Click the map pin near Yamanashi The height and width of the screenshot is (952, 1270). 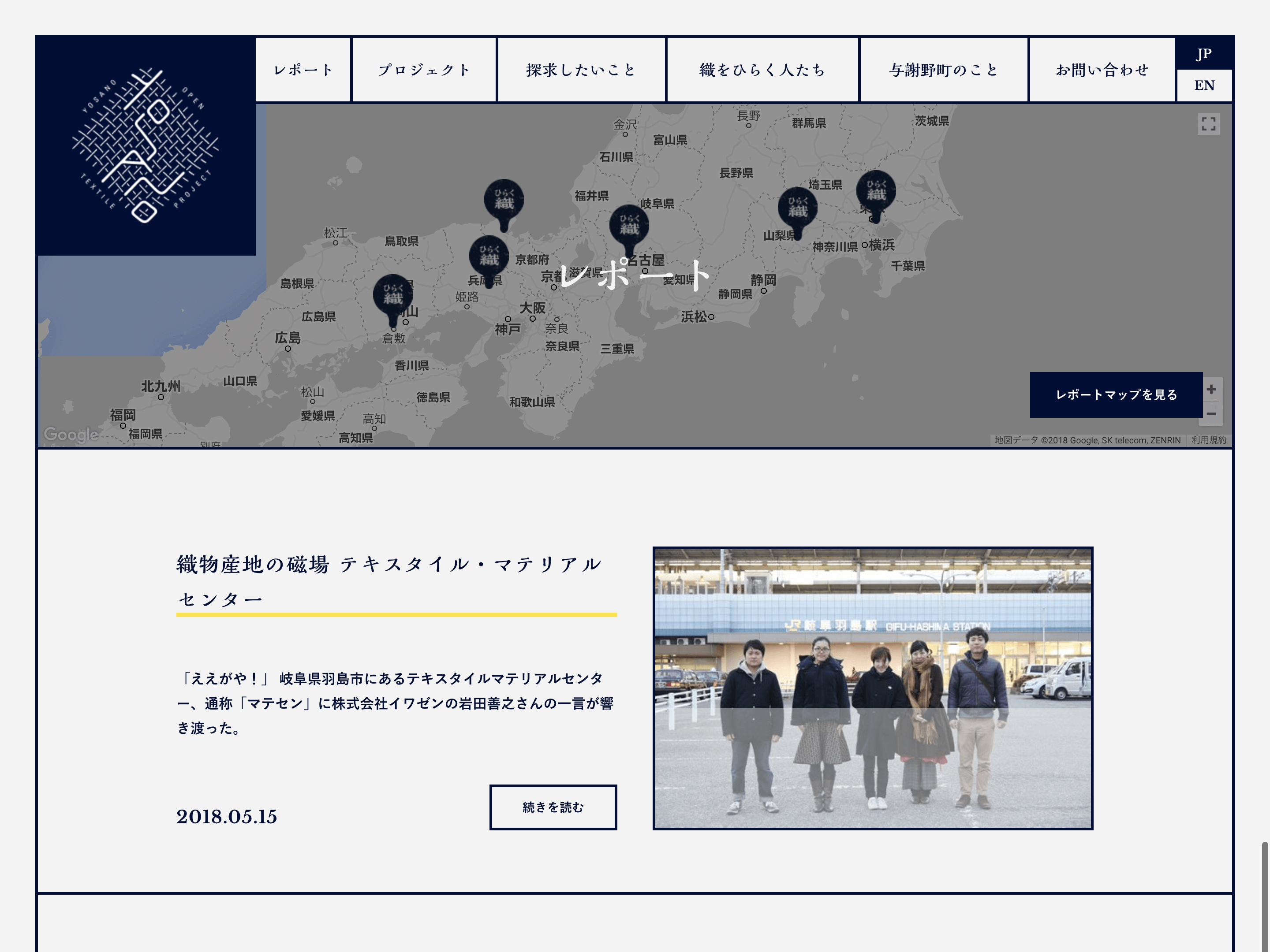tap(797, 209)
